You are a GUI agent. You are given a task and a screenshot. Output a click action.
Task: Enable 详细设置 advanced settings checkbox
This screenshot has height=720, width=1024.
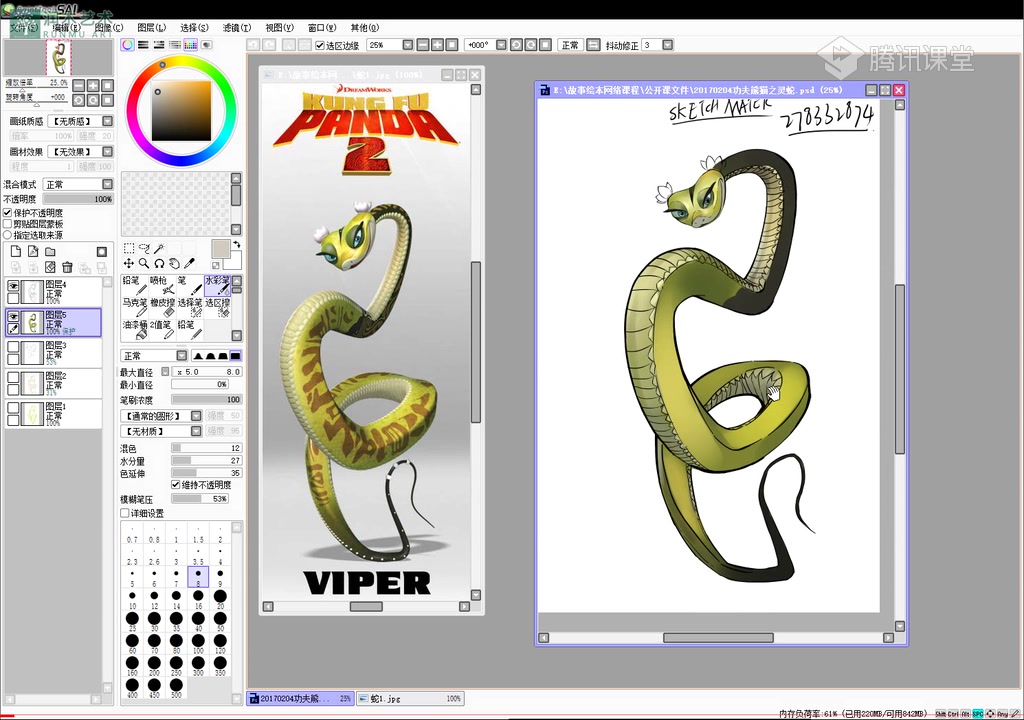click(125, 514)
